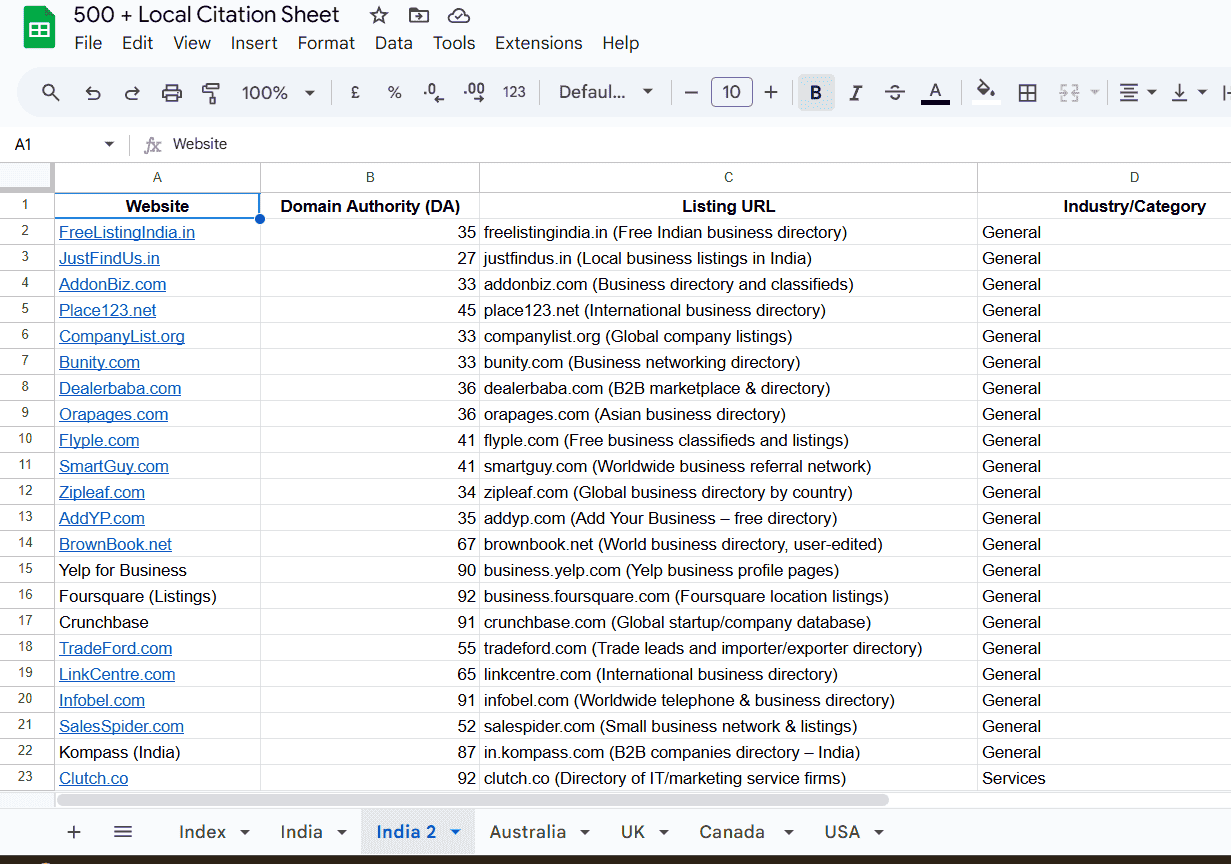Toggle strikethrough formatting
This screenshot has height=864, width=1231.
click(895, 93)
